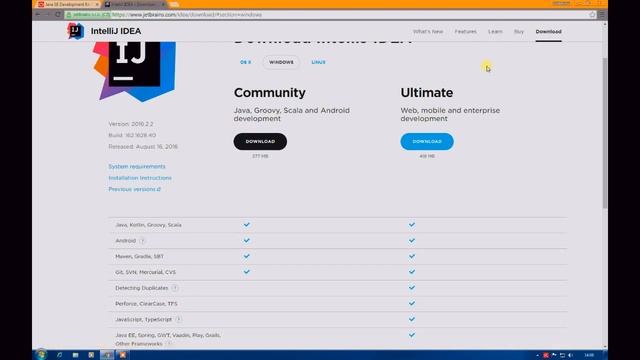Click the 'Released: August 16, 2016' text

[143, 147]
